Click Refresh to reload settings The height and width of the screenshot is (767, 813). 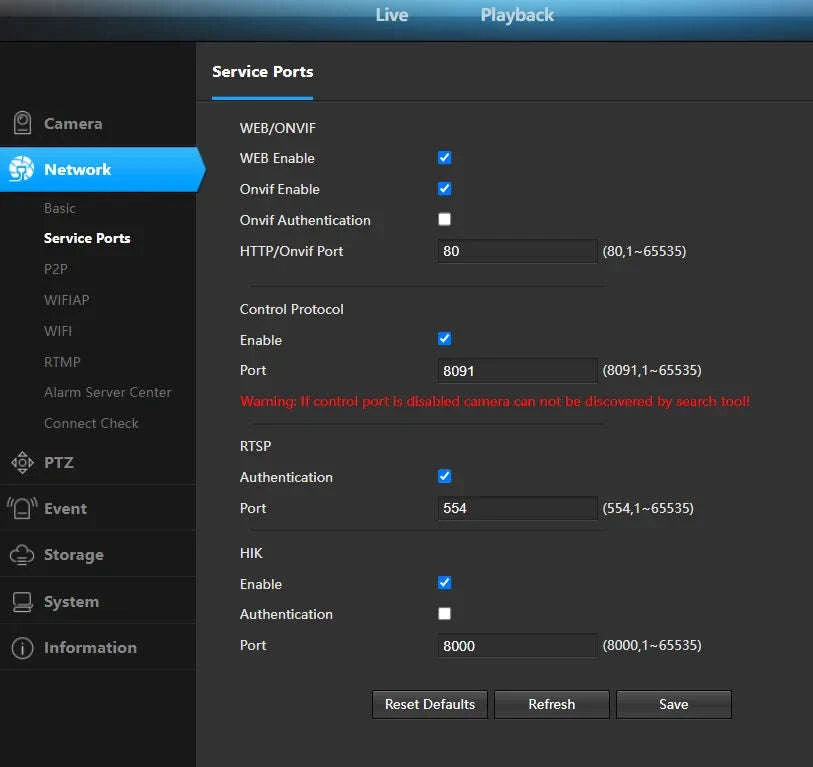(551, 704)
